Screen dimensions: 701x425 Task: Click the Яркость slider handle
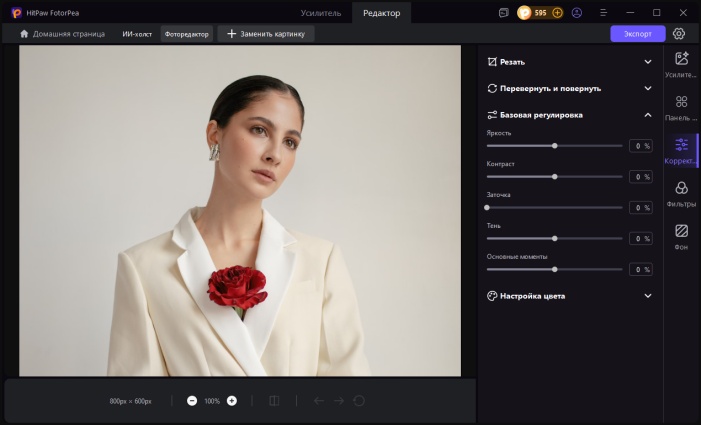[554, 146]
